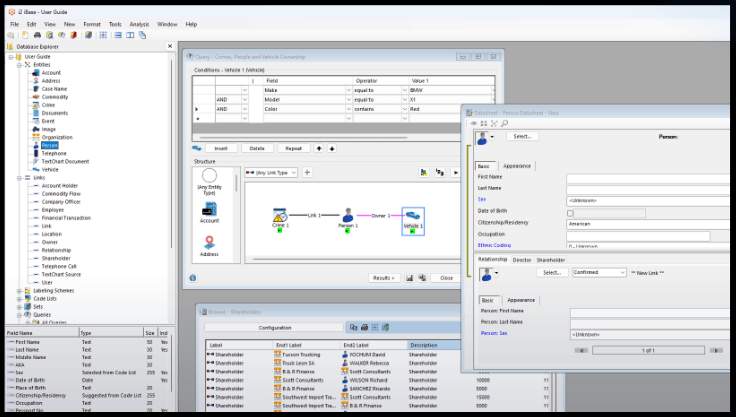This screenshot has width=736, height=417.
Task: Open the Format menu
Action: click(x=92, y=24)
